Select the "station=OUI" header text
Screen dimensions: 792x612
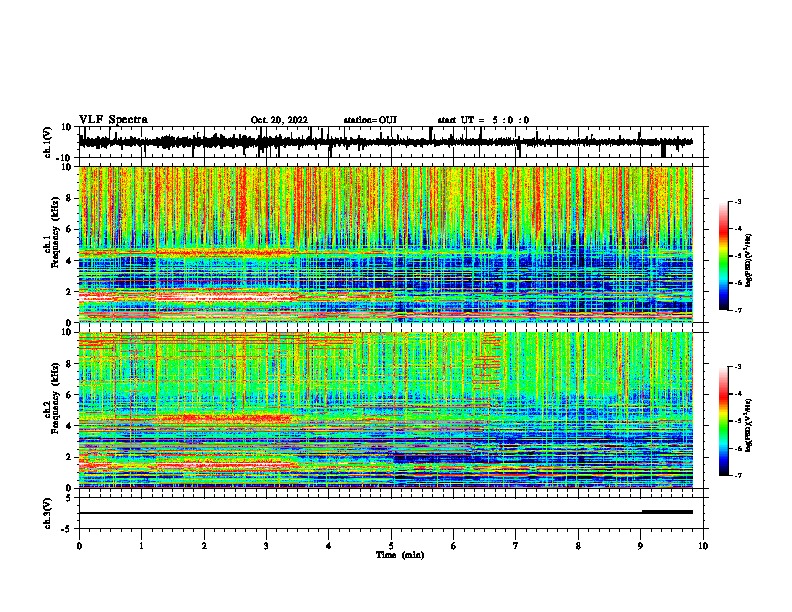[370, 120]
